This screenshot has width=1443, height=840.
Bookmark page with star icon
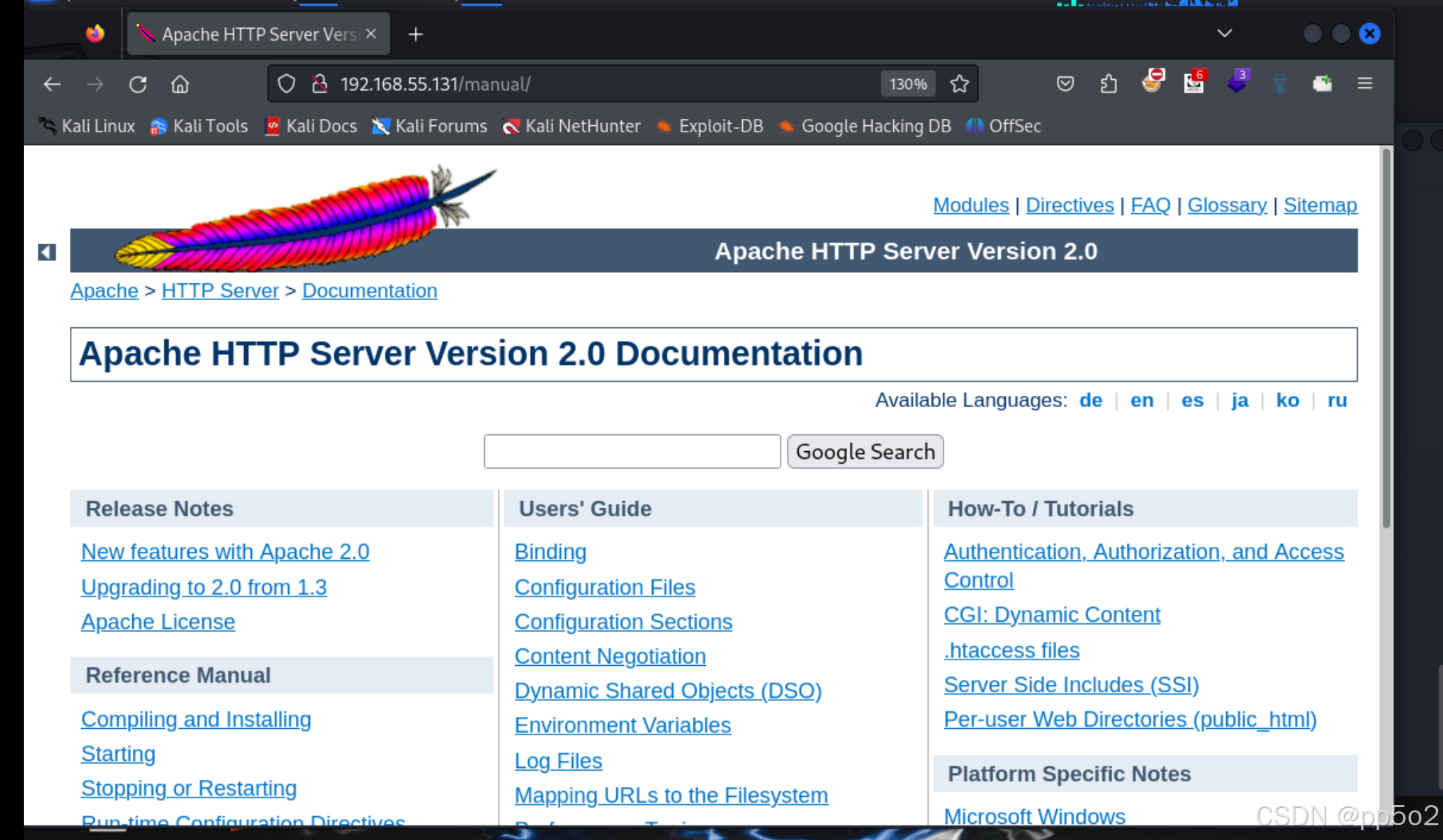[x=959, y=85]
